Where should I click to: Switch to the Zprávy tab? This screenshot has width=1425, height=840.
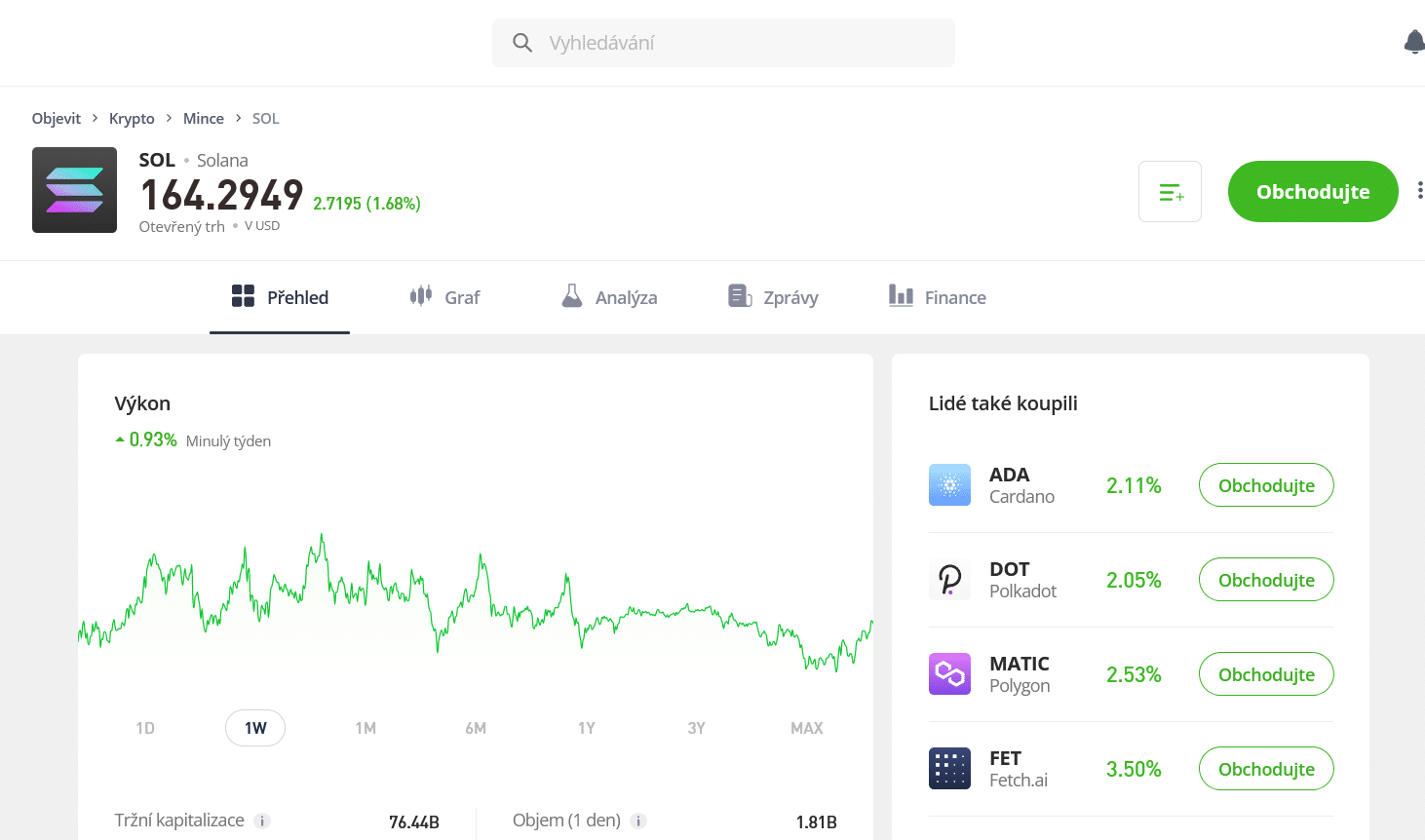pos(773,297)
